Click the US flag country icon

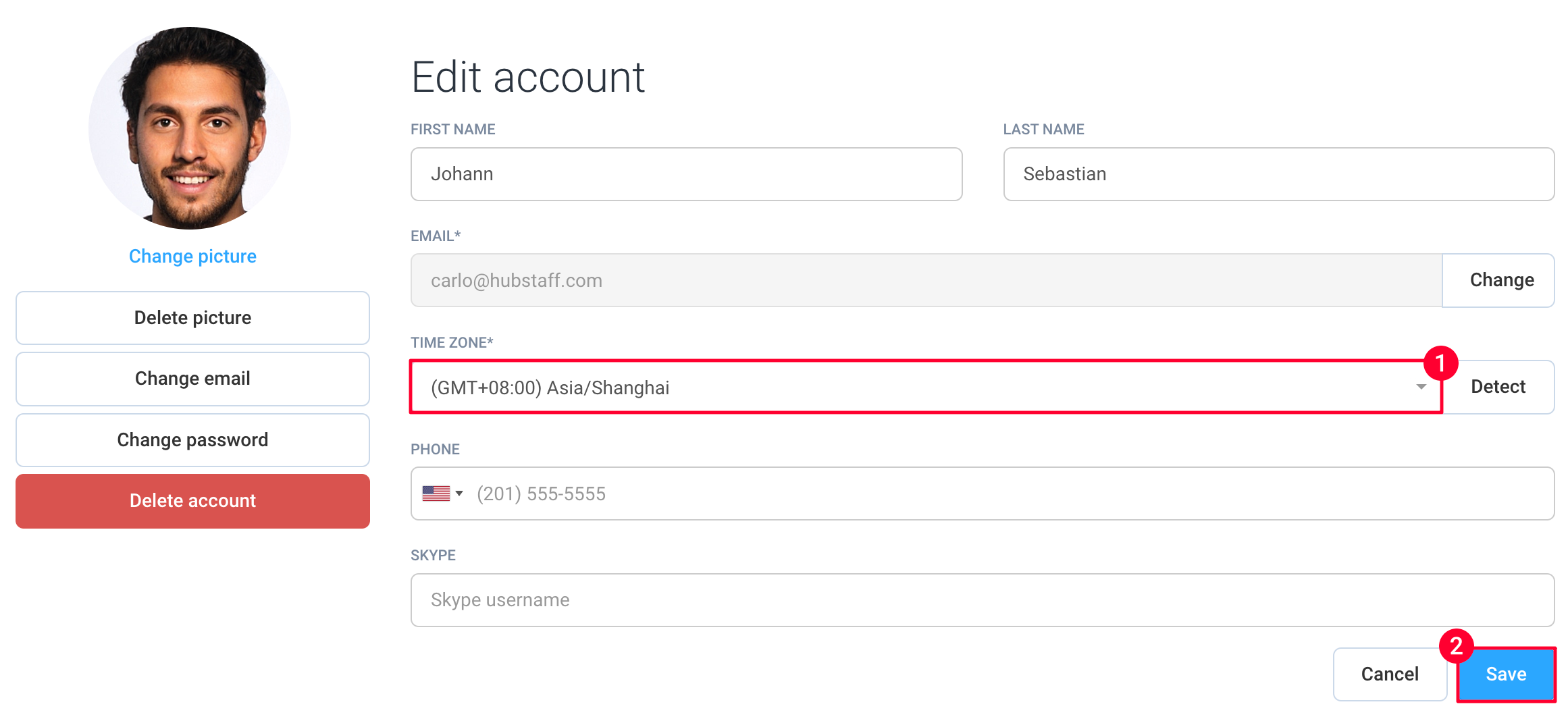436,493
